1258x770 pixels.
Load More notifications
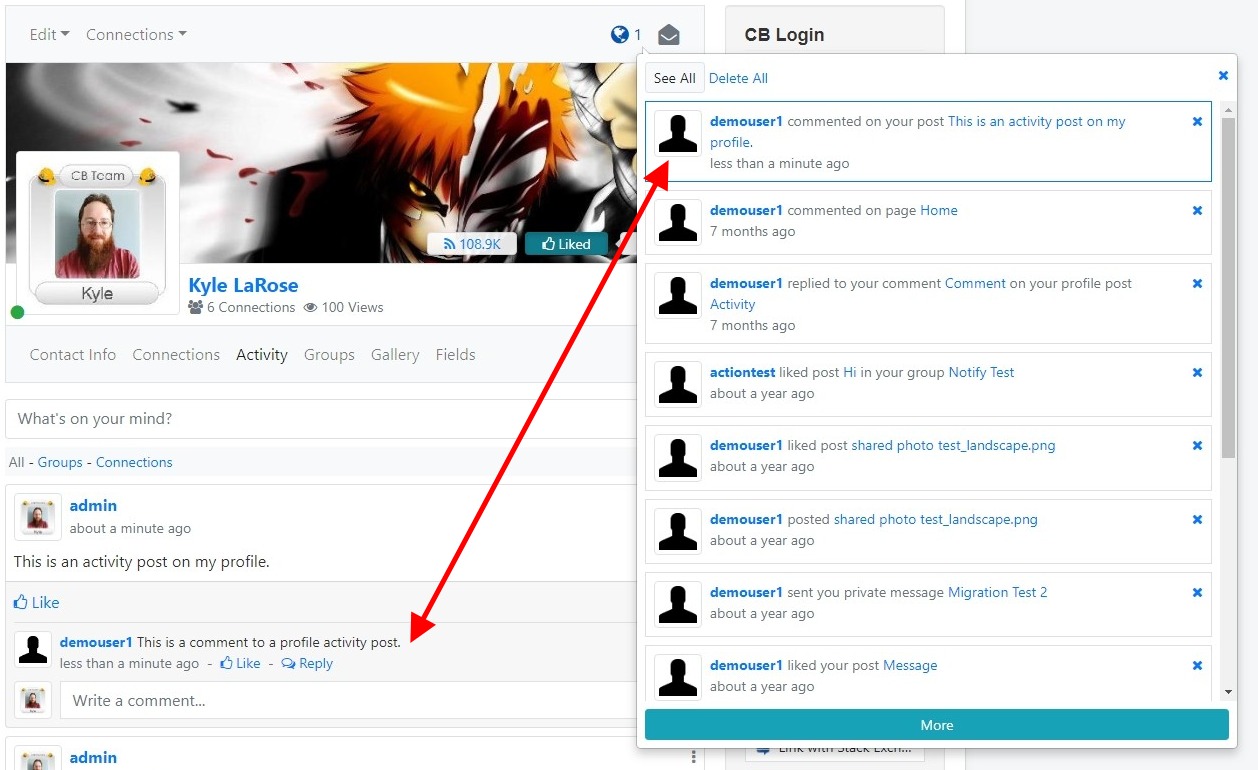936,725
